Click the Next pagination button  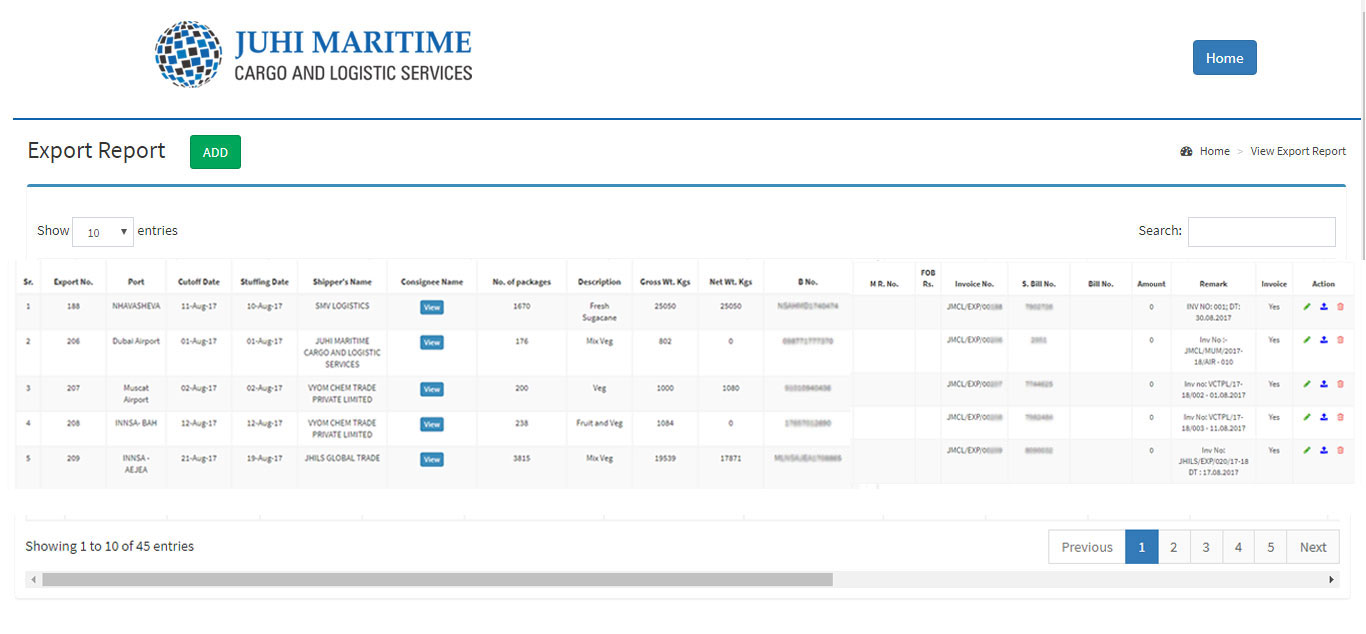coord(1312,547)
